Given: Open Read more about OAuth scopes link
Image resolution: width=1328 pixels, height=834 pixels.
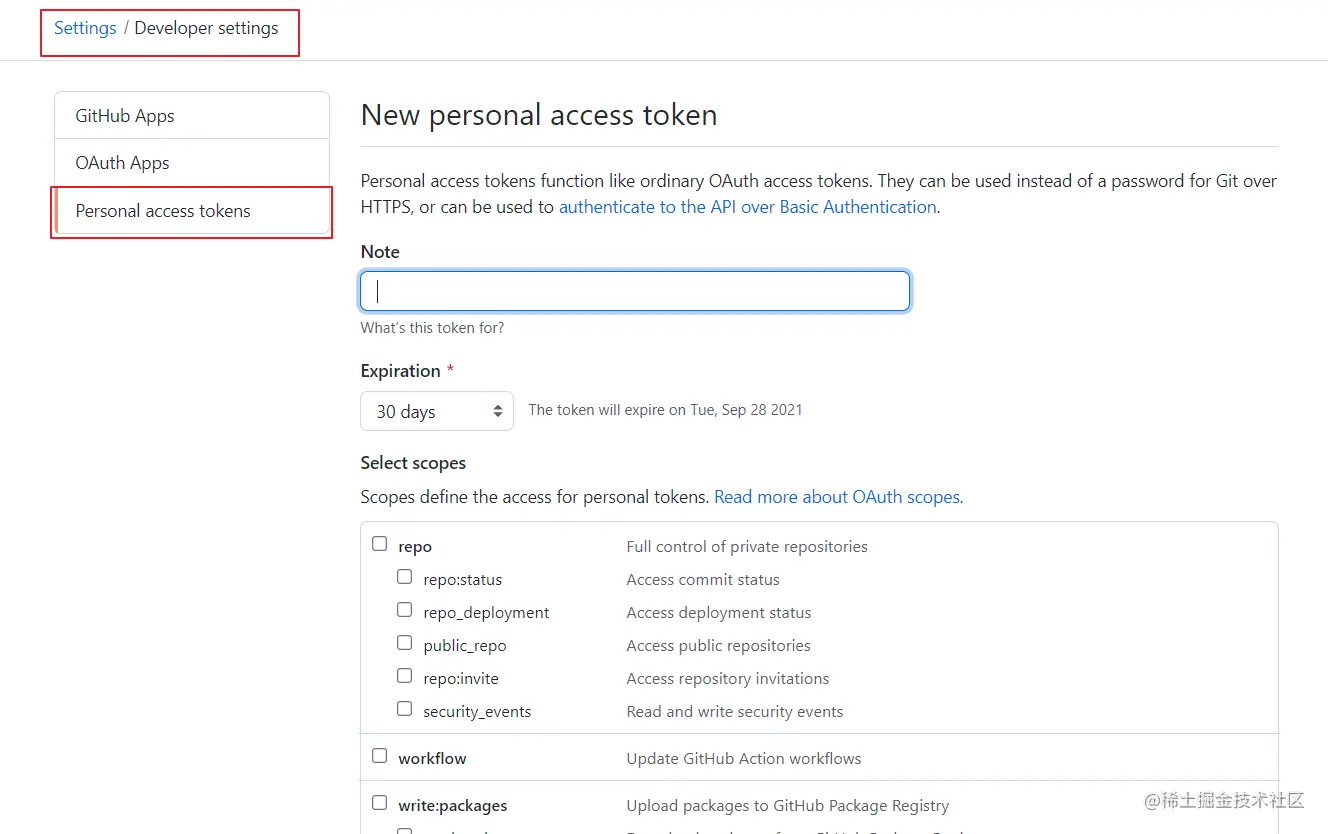Looking at the screenshot, I should point(838,497).
